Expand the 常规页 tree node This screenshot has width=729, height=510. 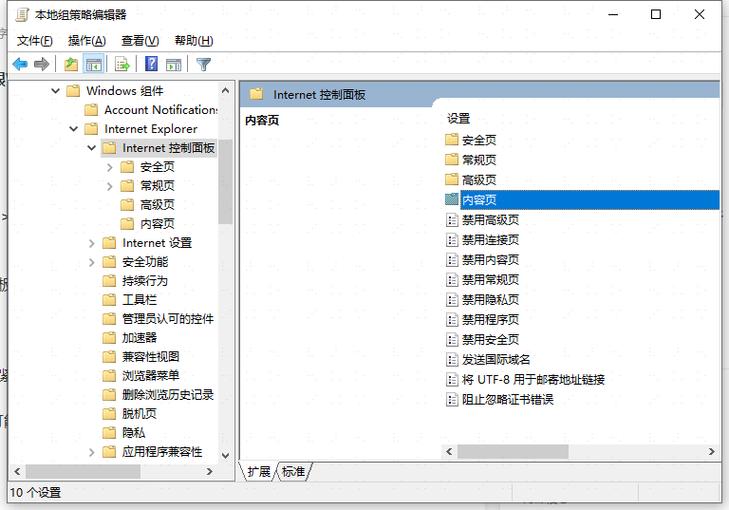click(x=110, y=186)
